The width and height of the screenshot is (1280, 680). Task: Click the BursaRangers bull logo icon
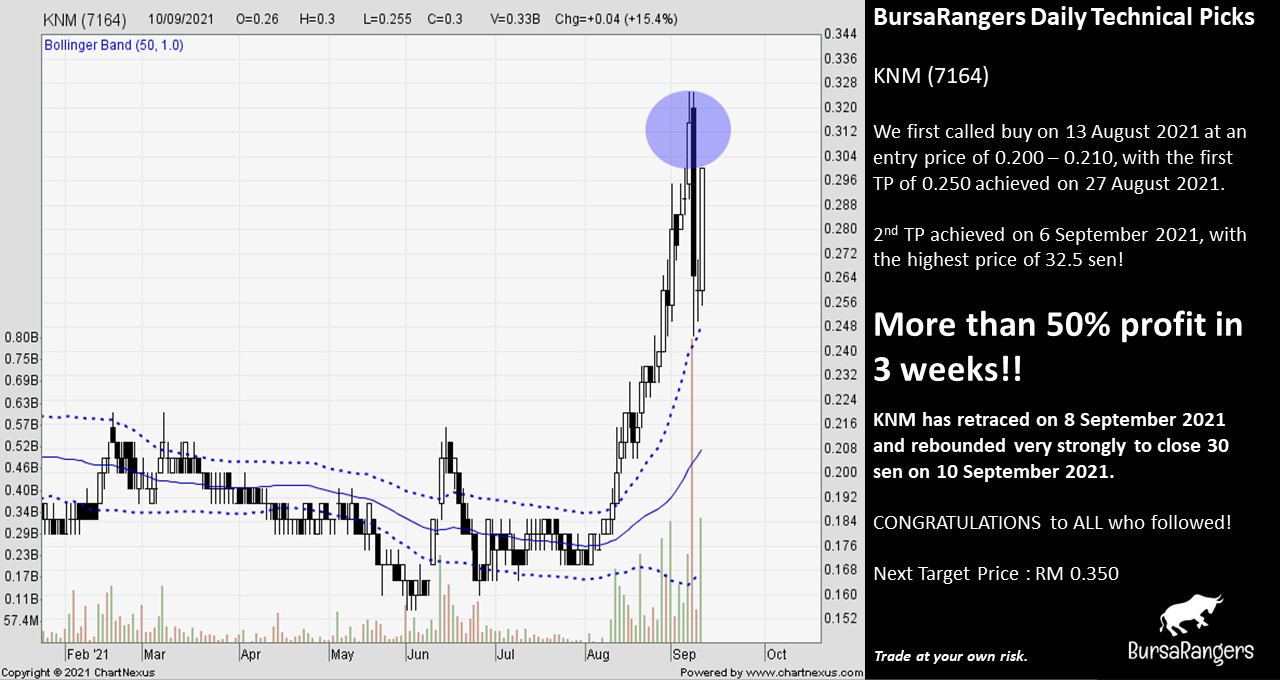tap(1191, 614)
